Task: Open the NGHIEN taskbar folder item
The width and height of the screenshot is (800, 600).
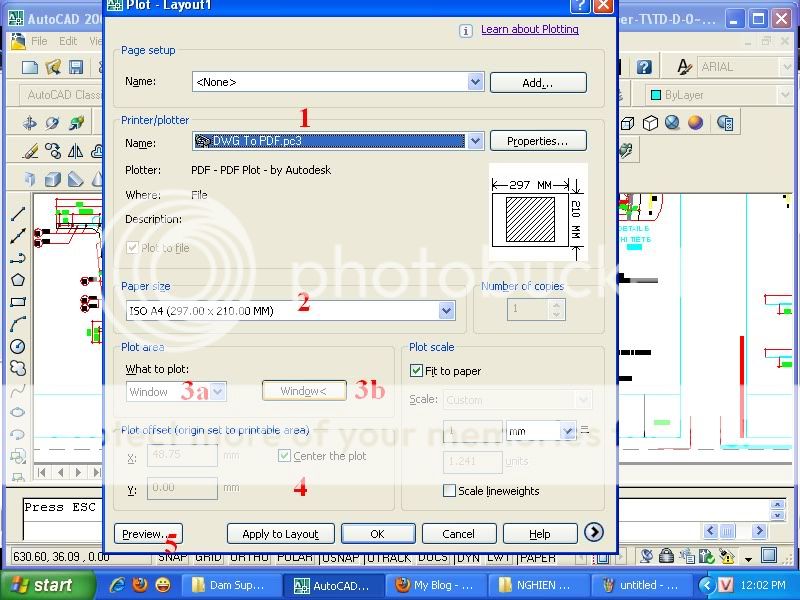Action: coord(537,585)
